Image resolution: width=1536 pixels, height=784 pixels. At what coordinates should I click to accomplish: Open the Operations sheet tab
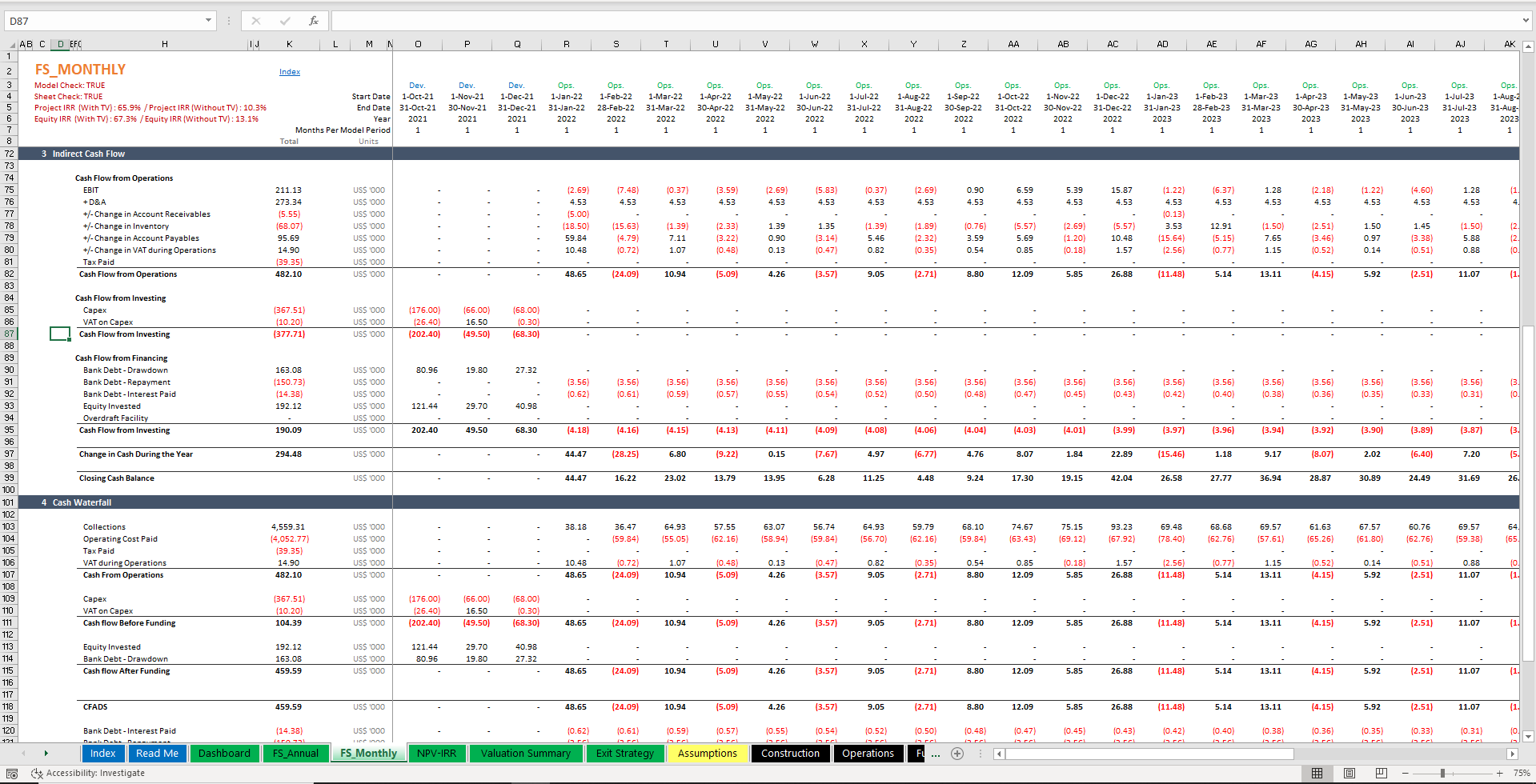[x=868, y=754]
